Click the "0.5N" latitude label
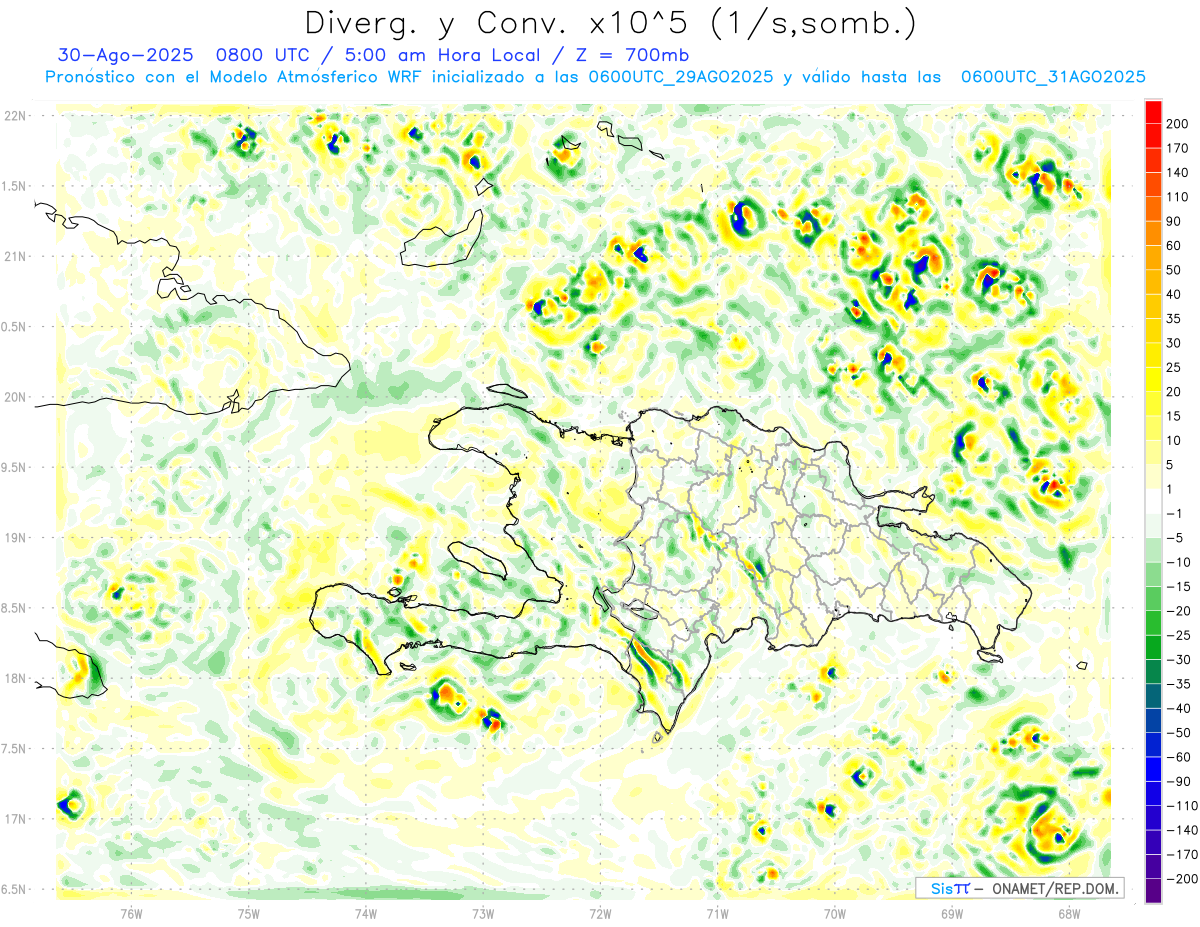This screenshot has height=927, width=1200. [15, 327]
